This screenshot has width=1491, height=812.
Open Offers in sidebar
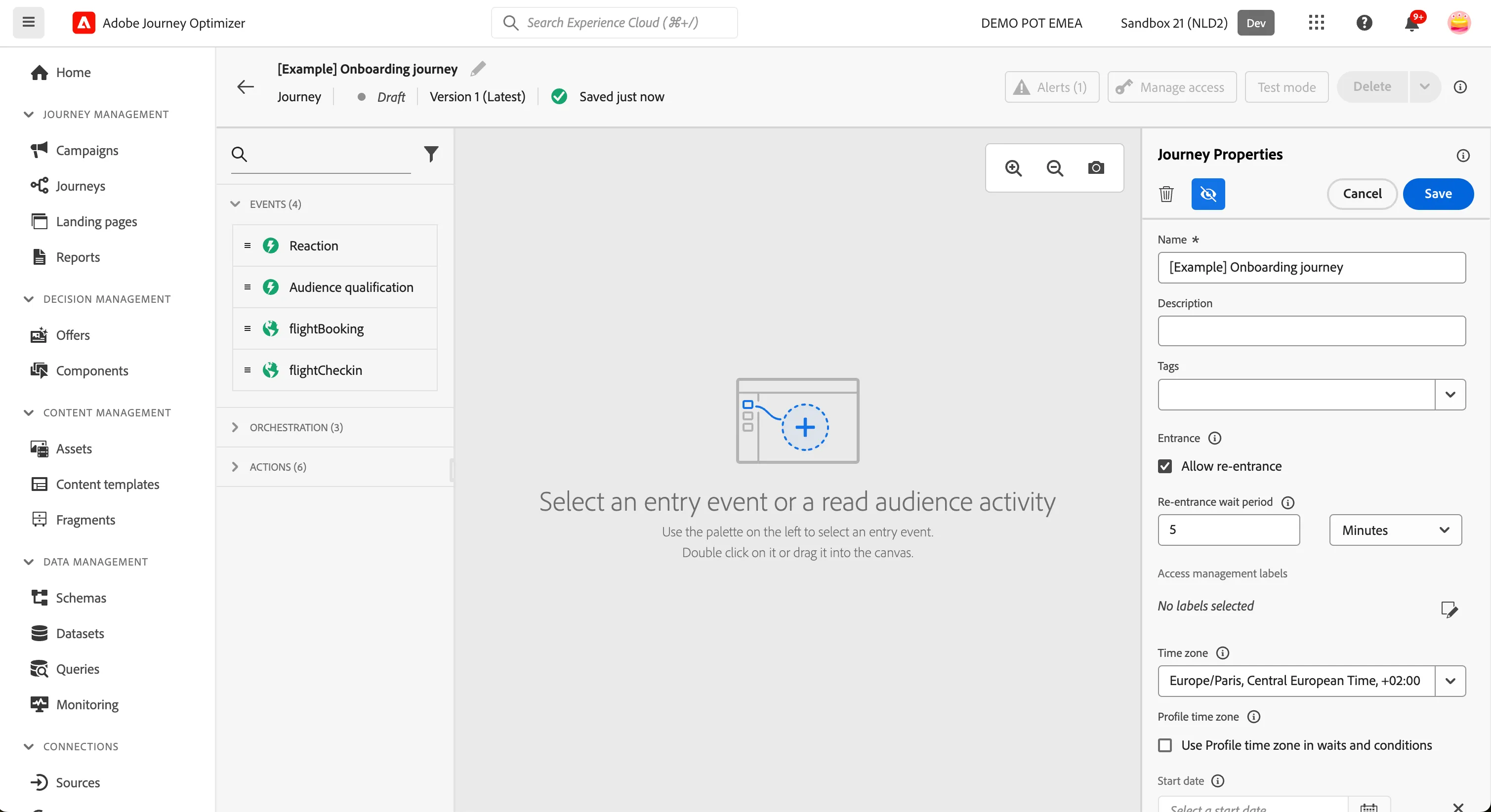(73, 336)
